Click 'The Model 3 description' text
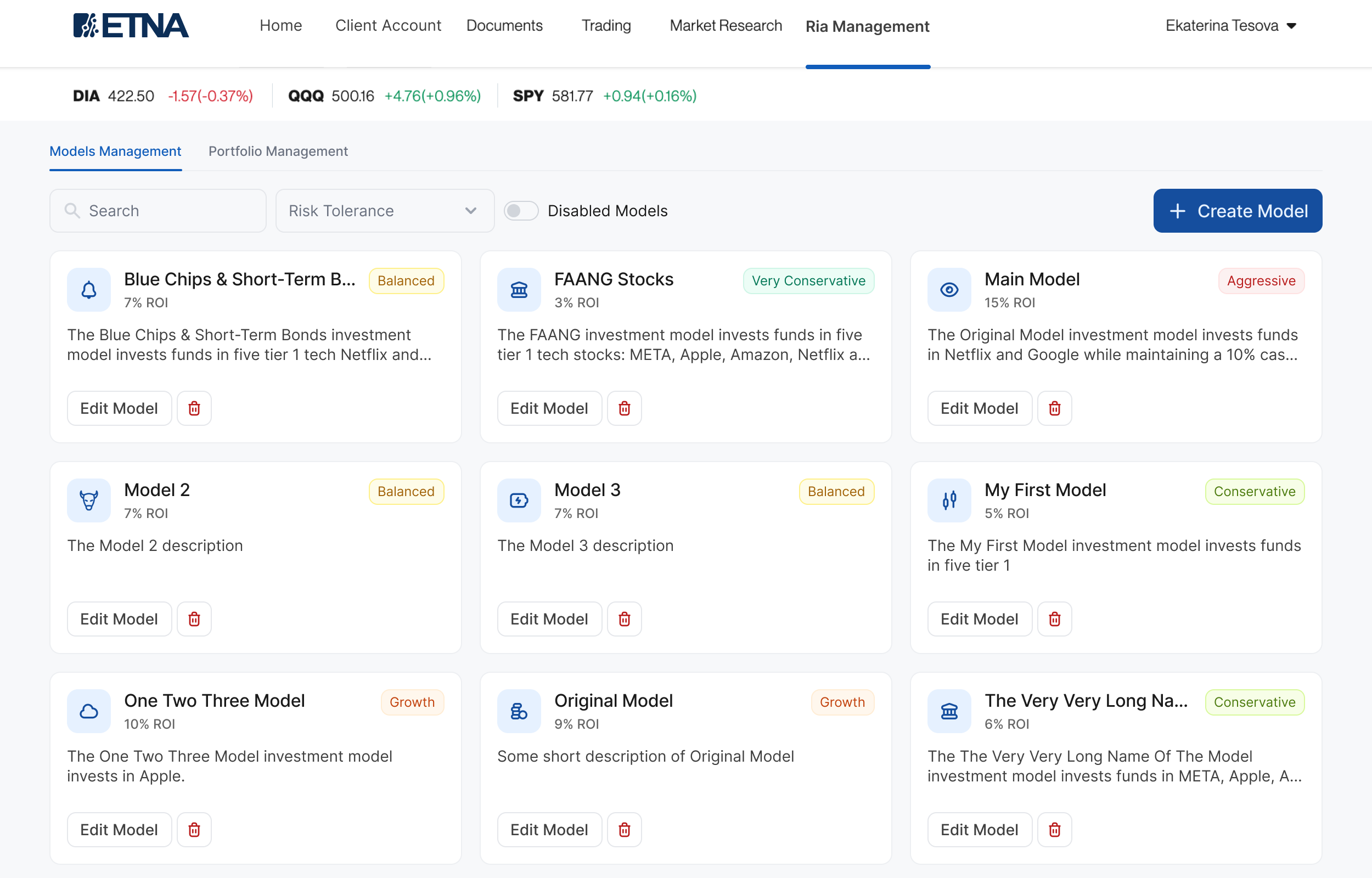The height and width of the screenshot is (878, 1372). 586,545
